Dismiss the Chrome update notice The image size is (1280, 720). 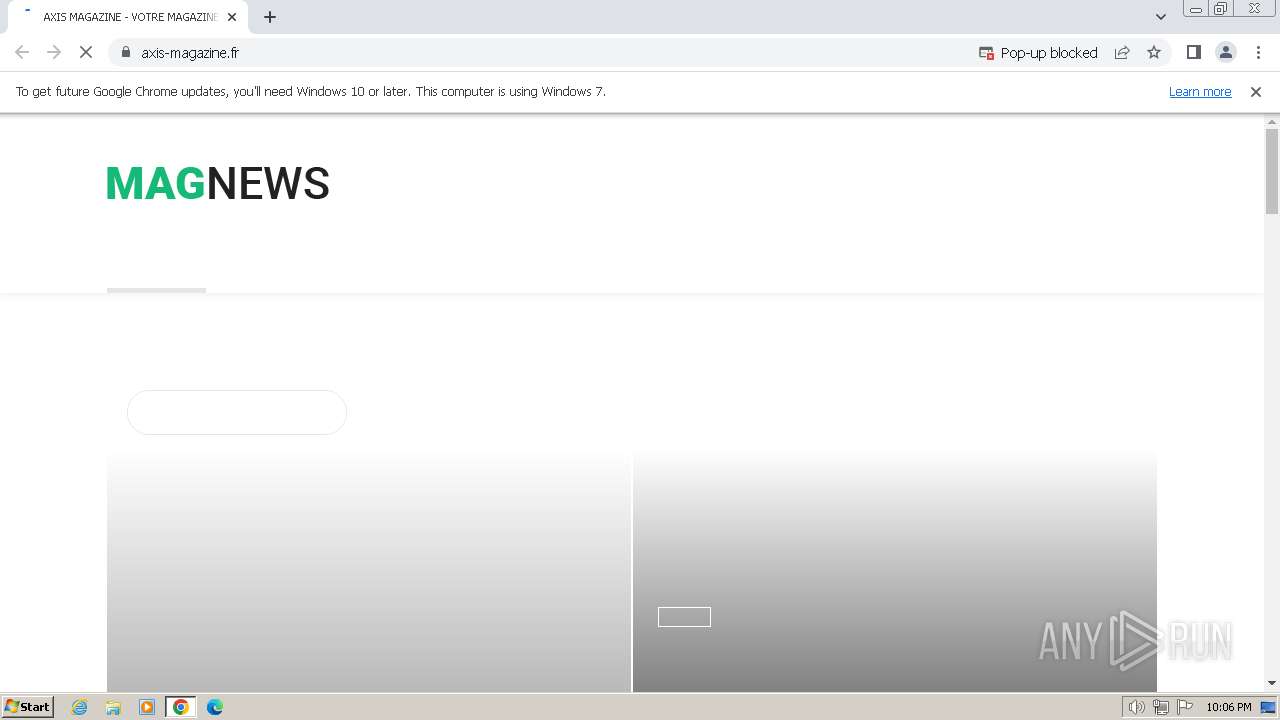pos(1256,91)
